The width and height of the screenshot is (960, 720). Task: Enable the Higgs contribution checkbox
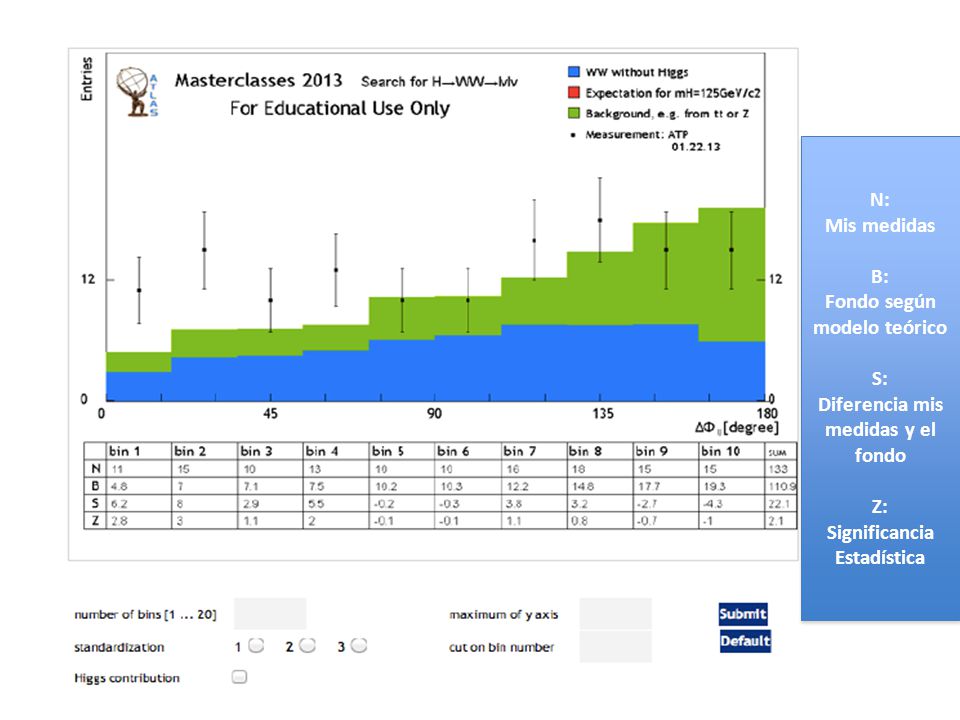pyautogui.click(x=239, y=677)
